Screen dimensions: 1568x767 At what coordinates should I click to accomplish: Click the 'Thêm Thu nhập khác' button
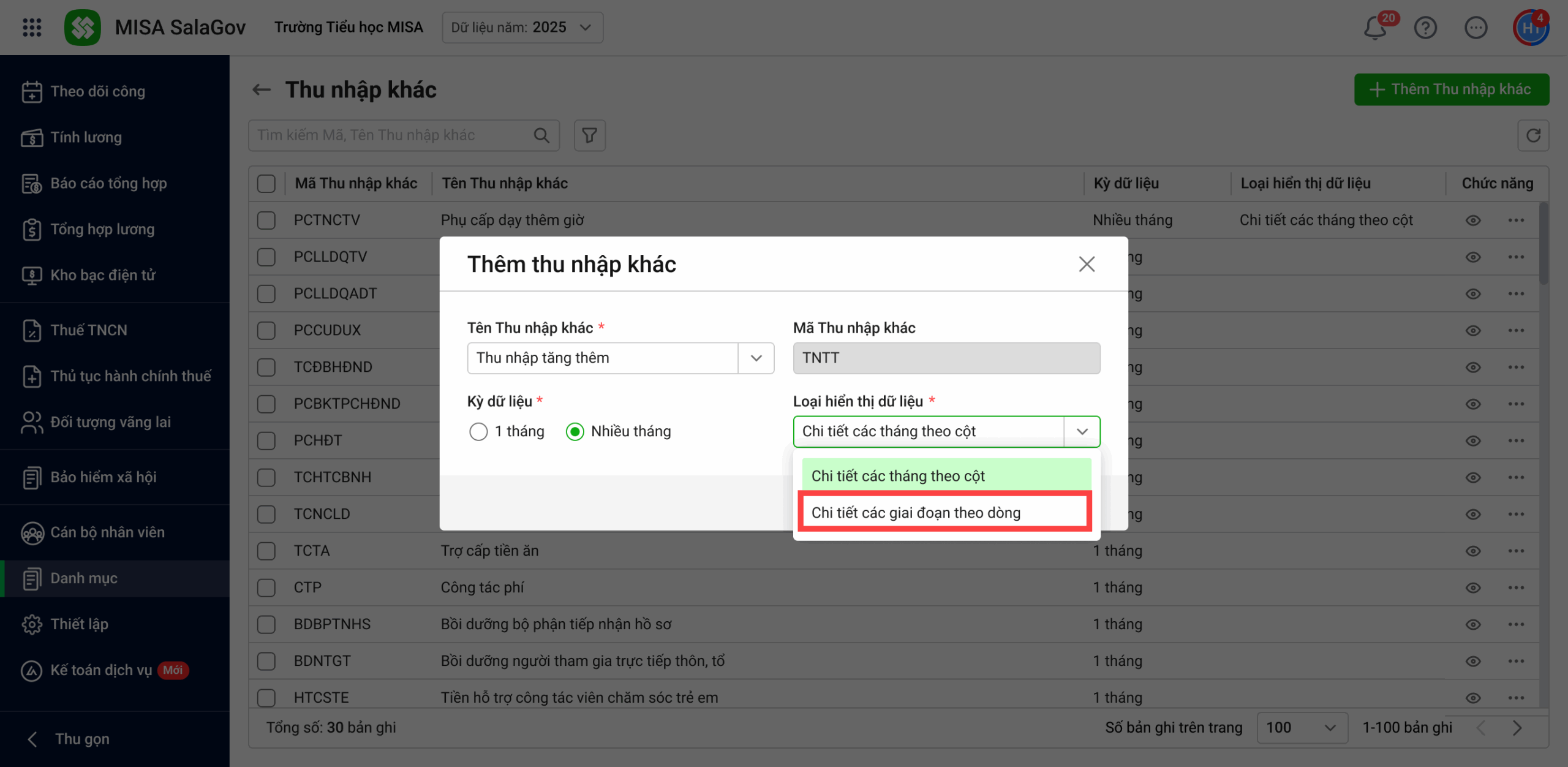[1451, 90]
